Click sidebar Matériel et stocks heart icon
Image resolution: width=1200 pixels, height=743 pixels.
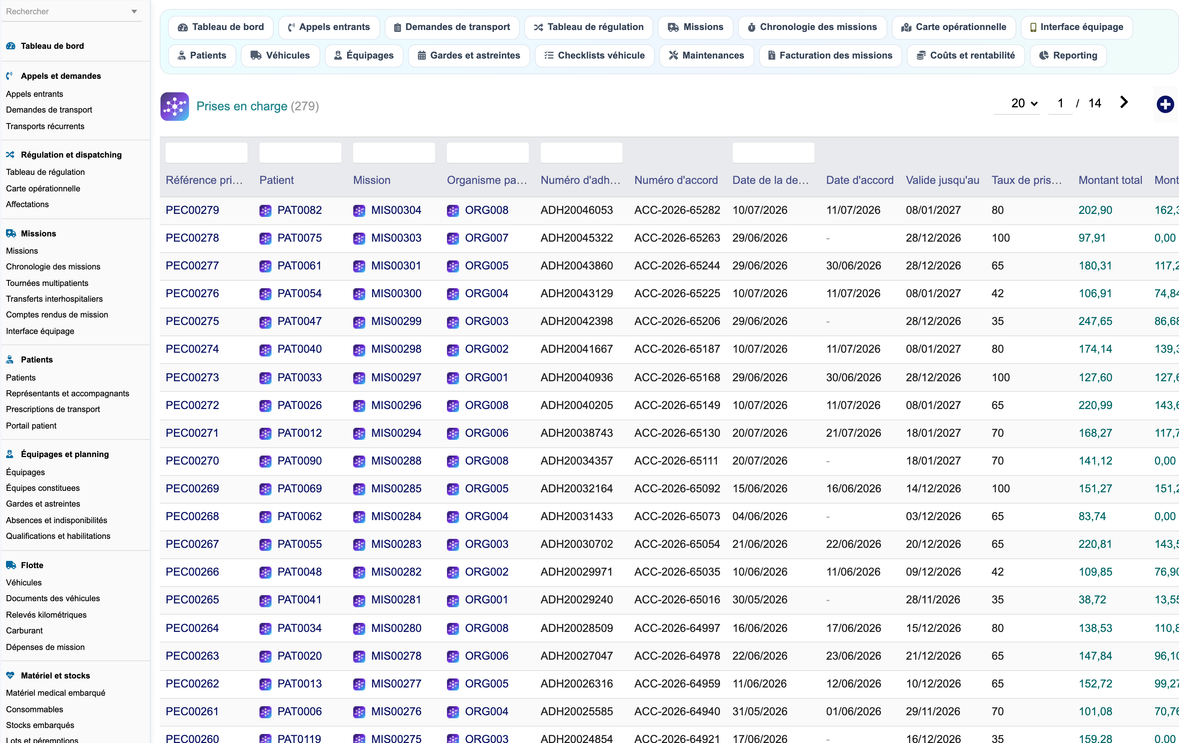(10, 676)
